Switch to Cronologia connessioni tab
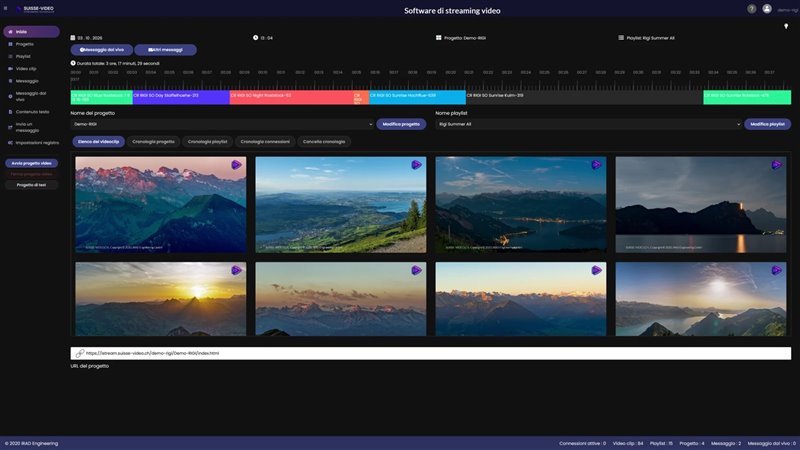Screen dimensions: 800x450 (x=265, y=142)
